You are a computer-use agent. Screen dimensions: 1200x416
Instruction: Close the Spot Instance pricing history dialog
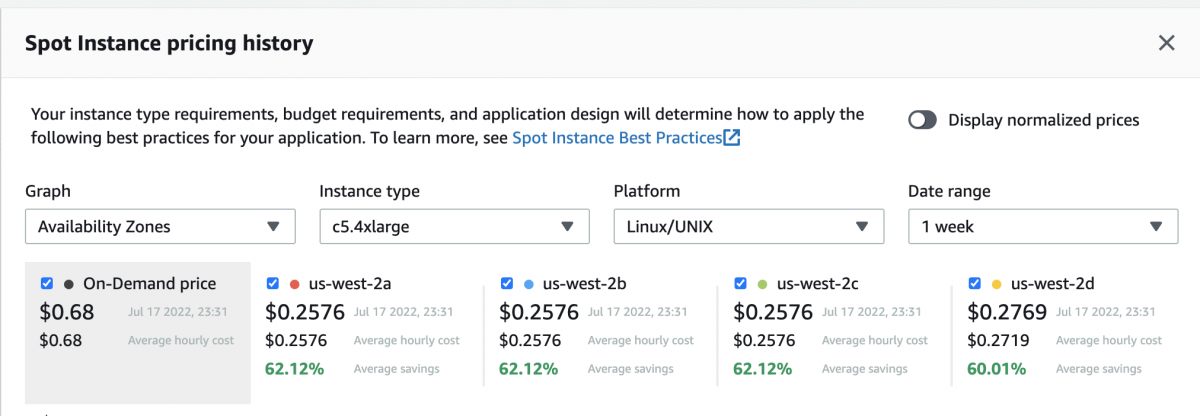(x=1166, y=43)
